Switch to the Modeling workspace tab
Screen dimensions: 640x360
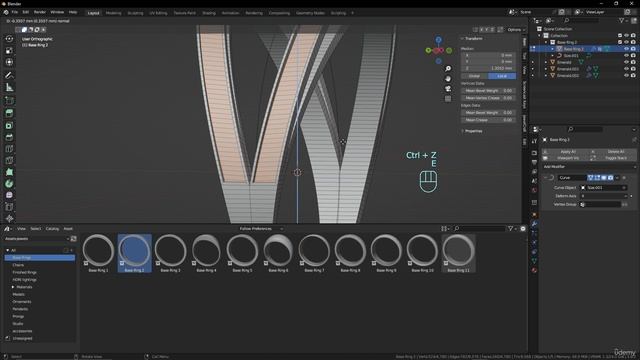pos(113,13)
